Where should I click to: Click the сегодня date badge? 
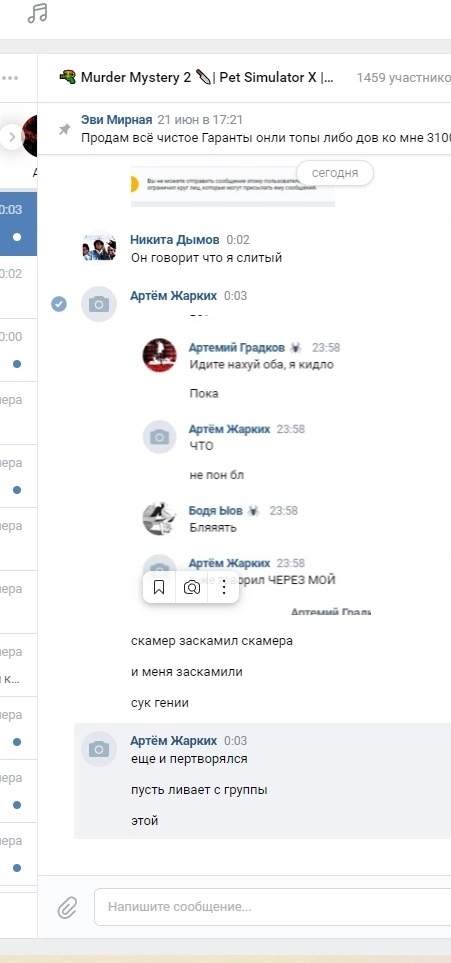click(x=335, y=173)
